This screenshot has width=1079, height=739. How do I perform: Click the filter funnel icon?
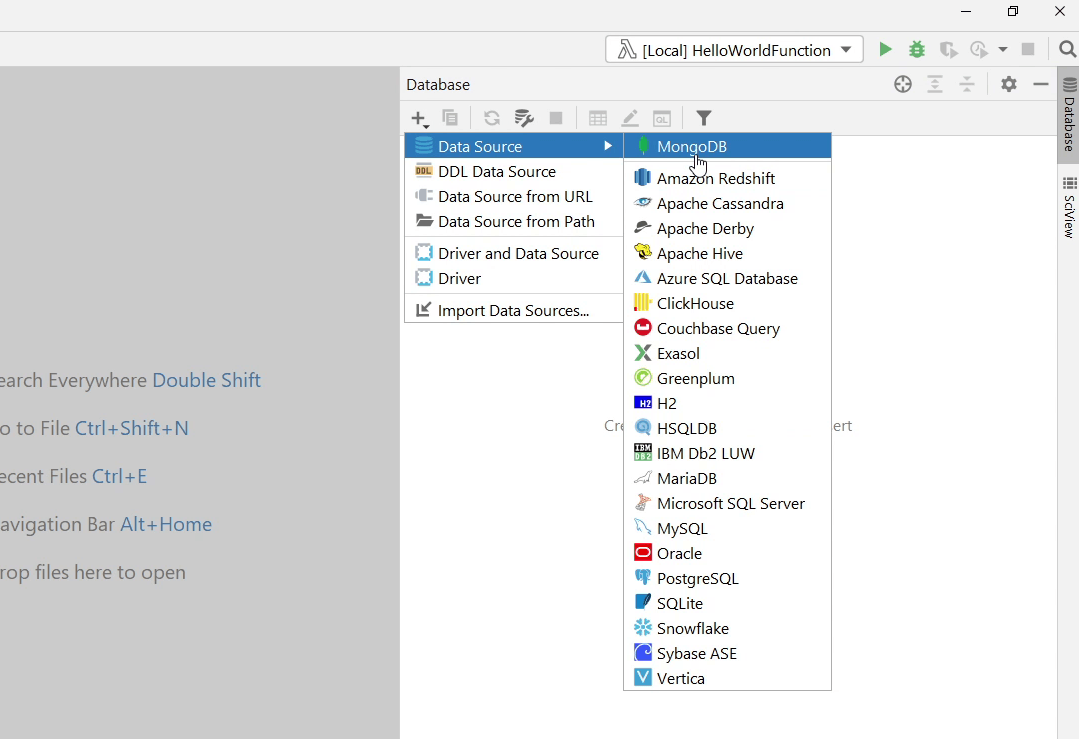704,118
